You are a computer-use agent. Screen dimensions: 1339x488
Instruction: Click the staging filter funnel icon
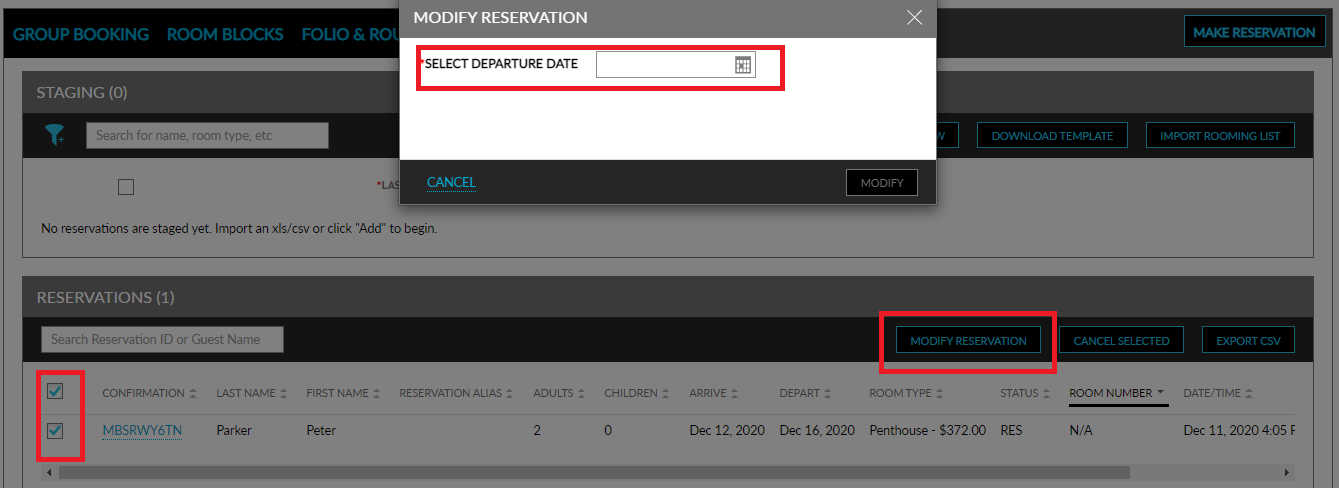click(x=54, y=136)
